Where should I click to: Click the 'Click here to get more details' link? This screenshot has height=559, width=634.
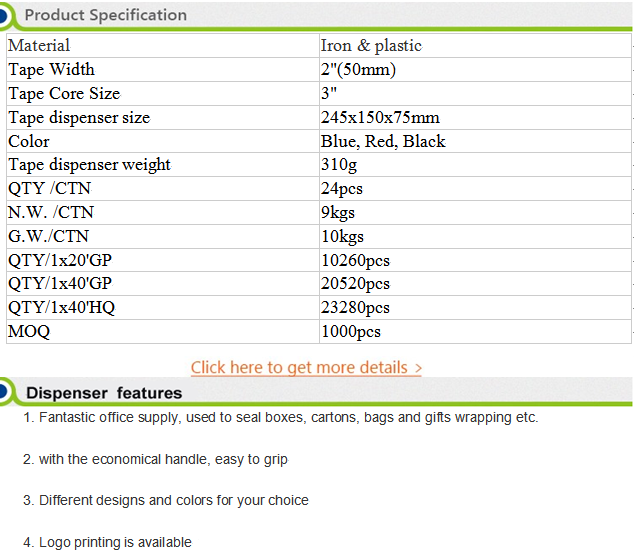(x=300, y=367)
